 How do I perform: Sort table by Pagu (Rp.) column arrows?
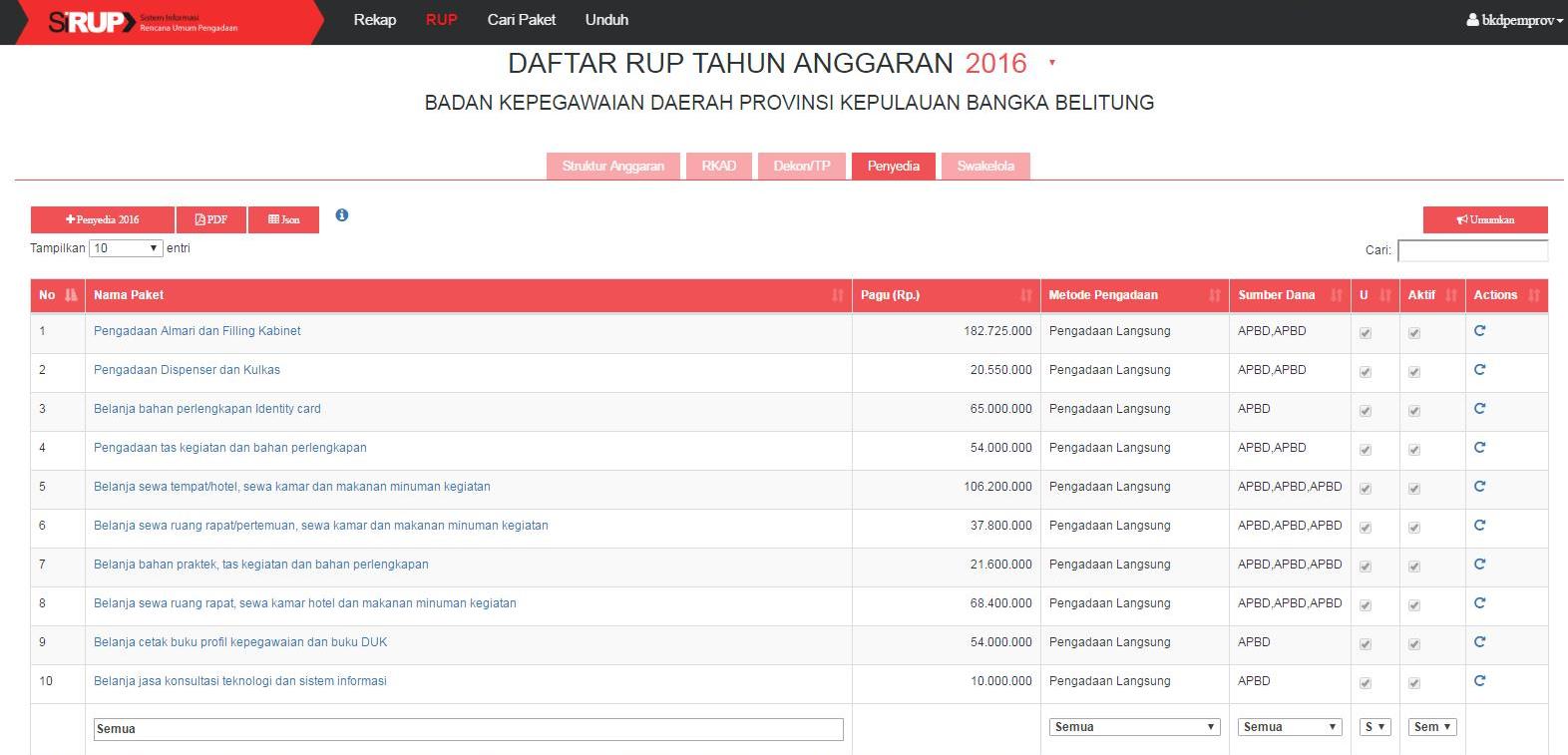tap(1025, 295)
